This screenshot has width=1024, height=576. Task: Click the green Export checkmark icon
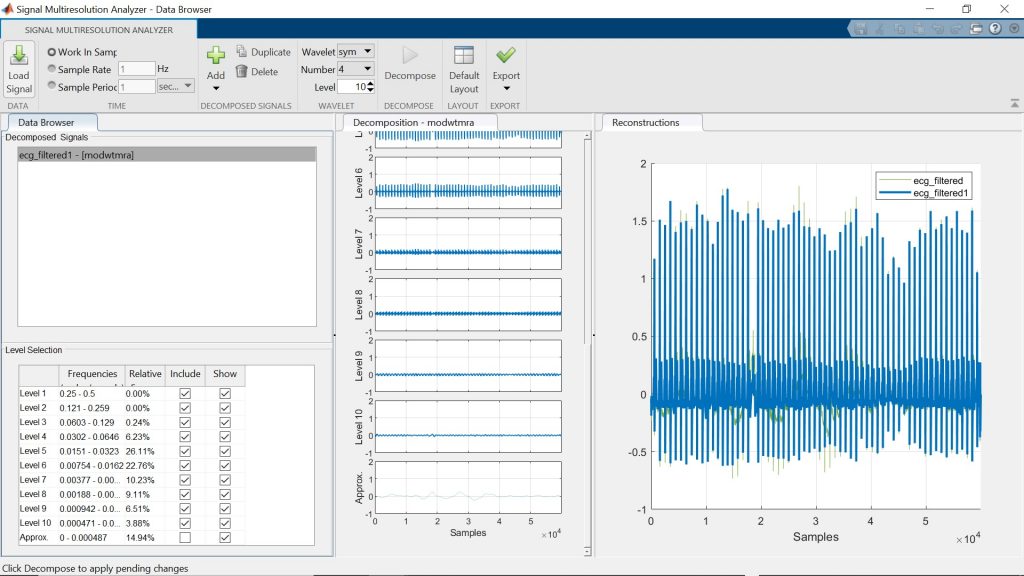[x=506, y=55]
